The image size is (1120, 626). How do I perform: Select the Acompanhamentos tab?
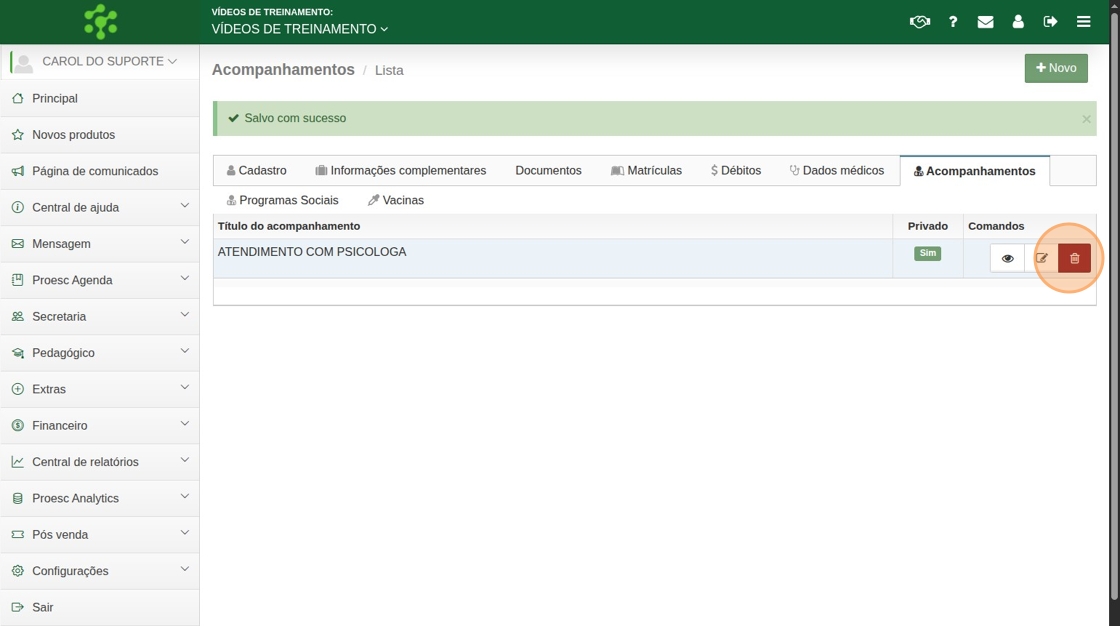974,171
